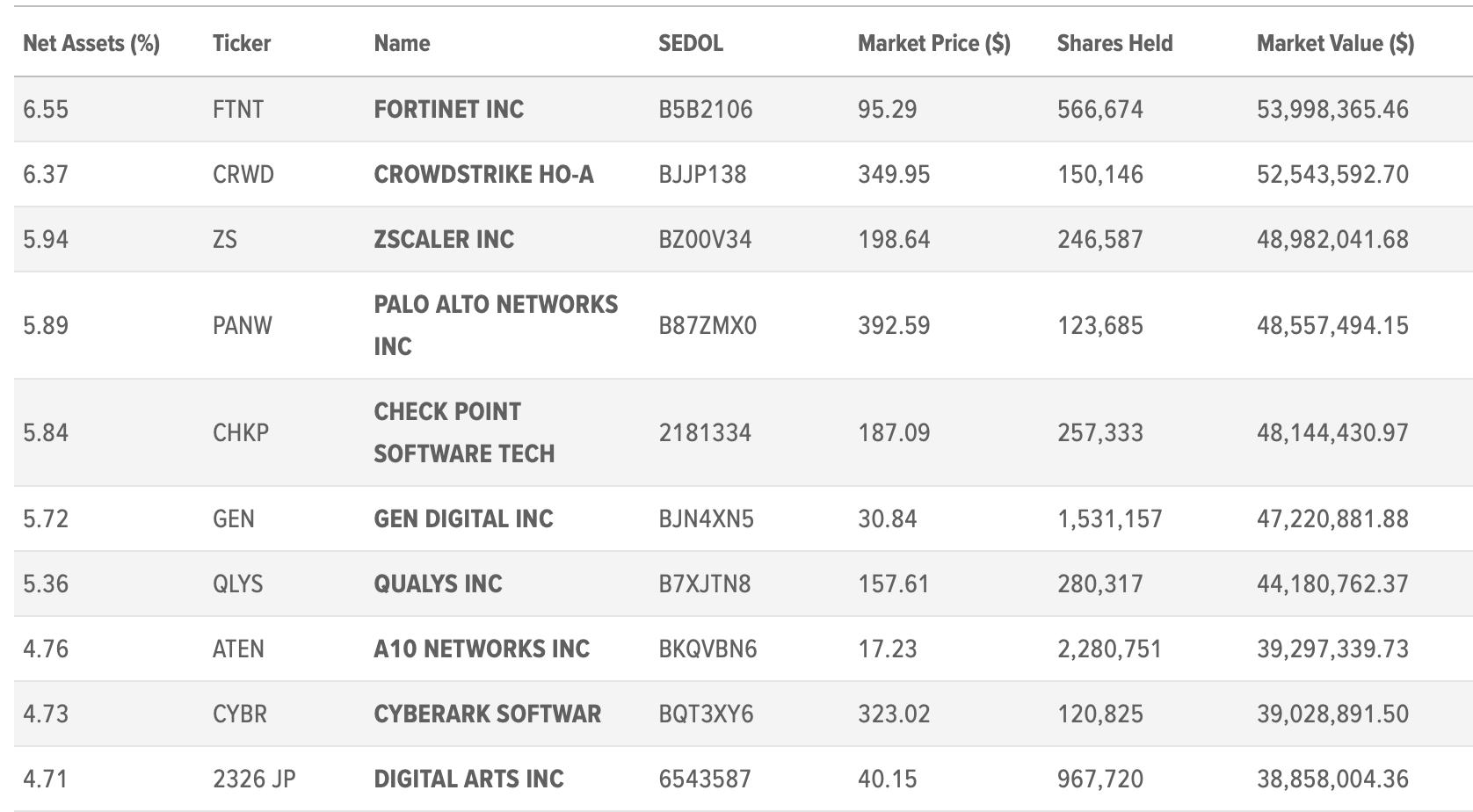Open the CROWDSTRIKE HO-A holding name
Viewport: 1473px width, 812px height.
483,174
